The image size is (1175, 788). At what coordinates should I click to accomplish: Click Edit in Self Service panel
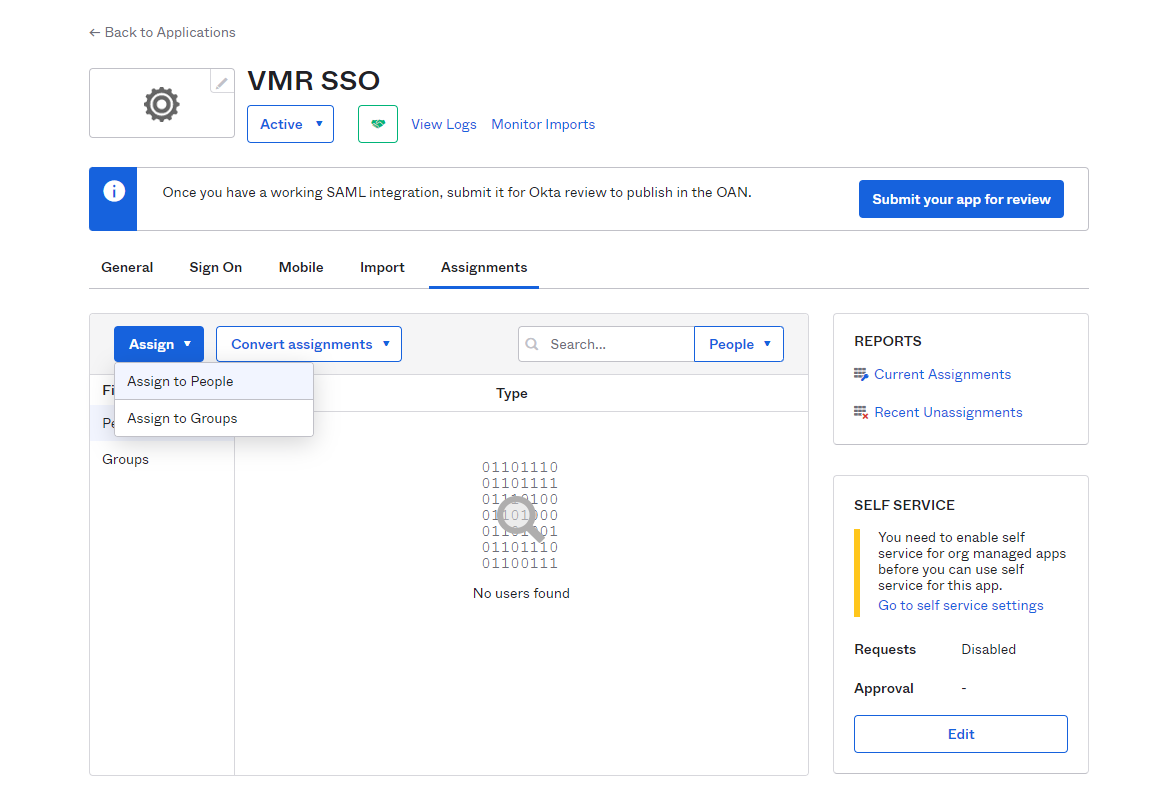(x=960, y=734)
